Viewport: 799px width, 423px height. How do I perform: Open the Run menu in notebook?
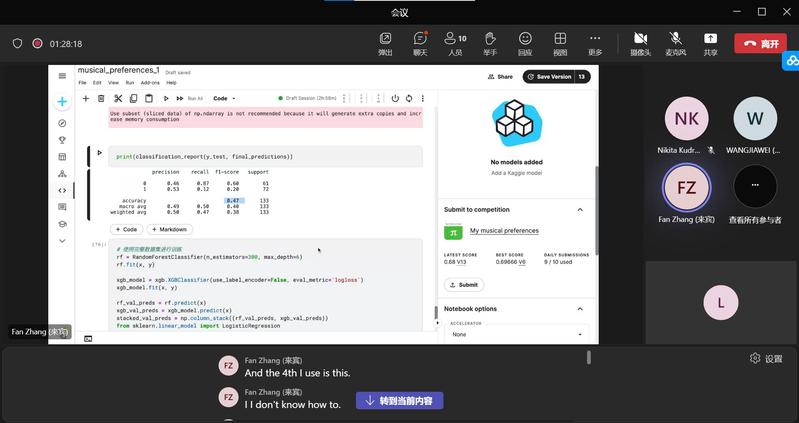pos(130,82)
